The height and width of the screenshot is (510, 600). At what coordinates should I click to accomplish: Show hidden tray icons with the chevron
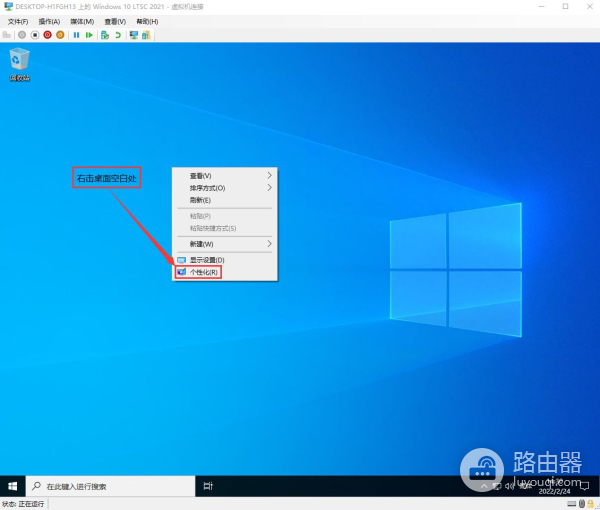(484, 486)
